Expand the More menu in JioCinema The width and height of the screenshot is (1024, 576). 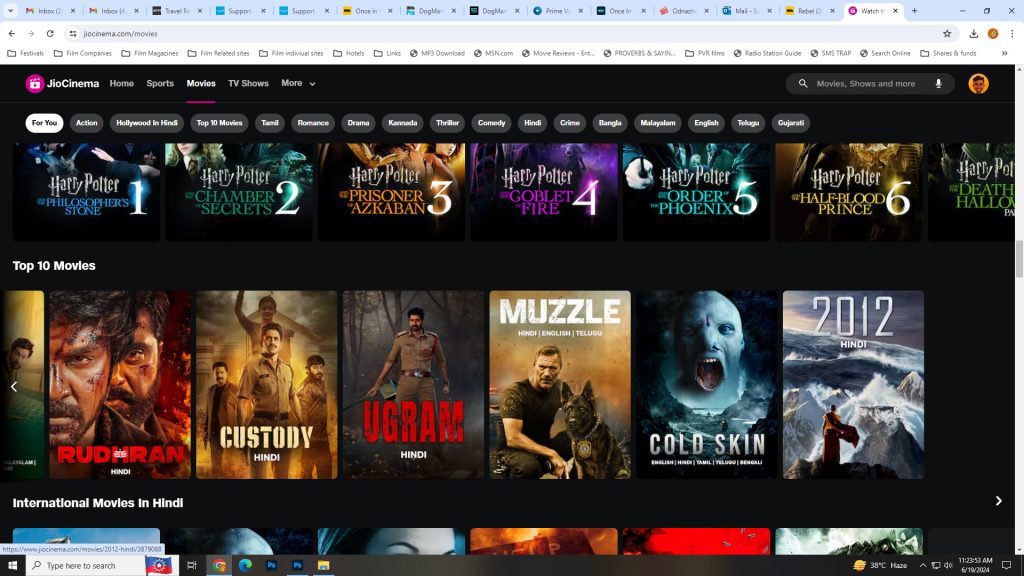click(x=298, y=84)
